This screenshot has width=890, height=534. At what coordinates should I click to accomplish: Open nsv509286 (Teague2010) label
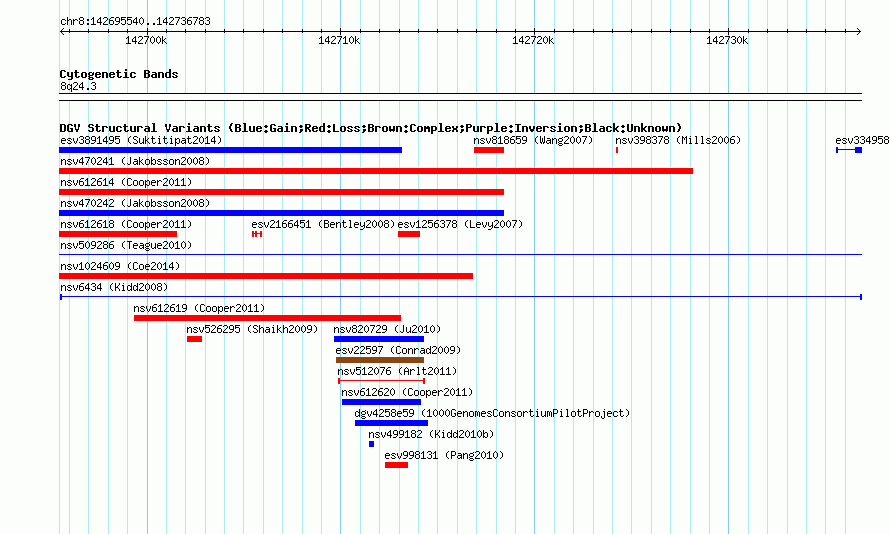(126, 245)
